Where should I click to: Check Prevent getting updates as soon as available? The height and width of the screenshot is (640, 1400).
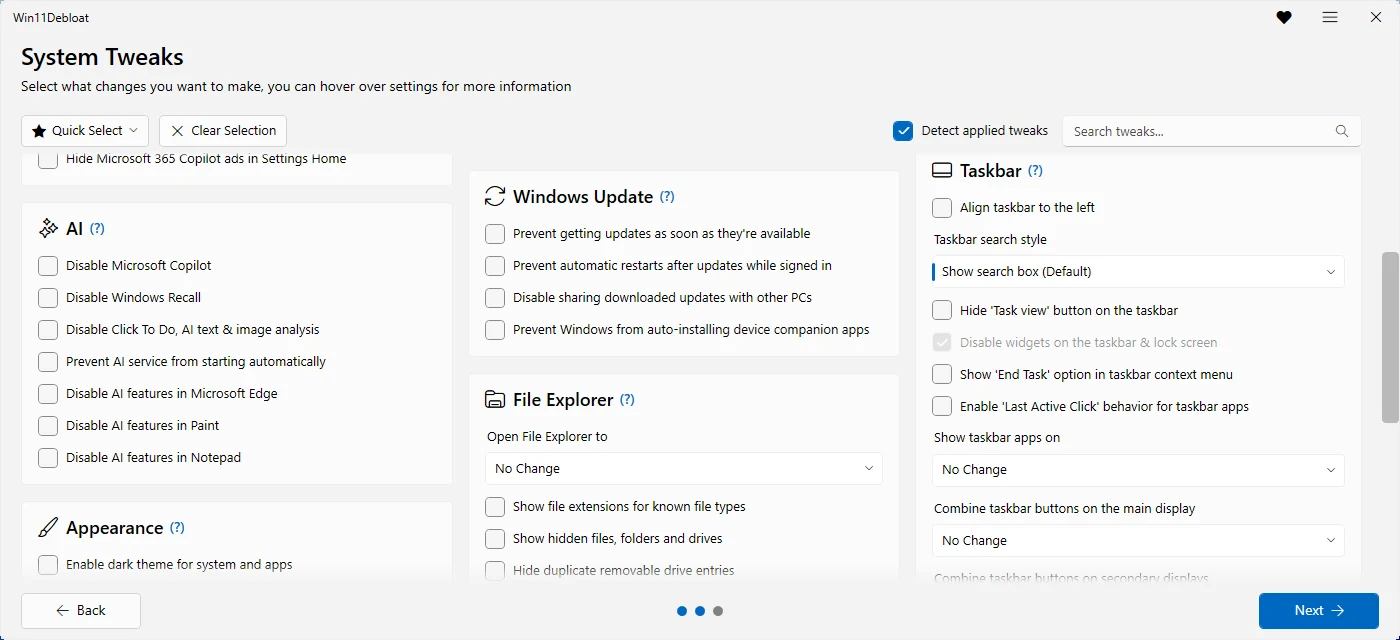495,233
